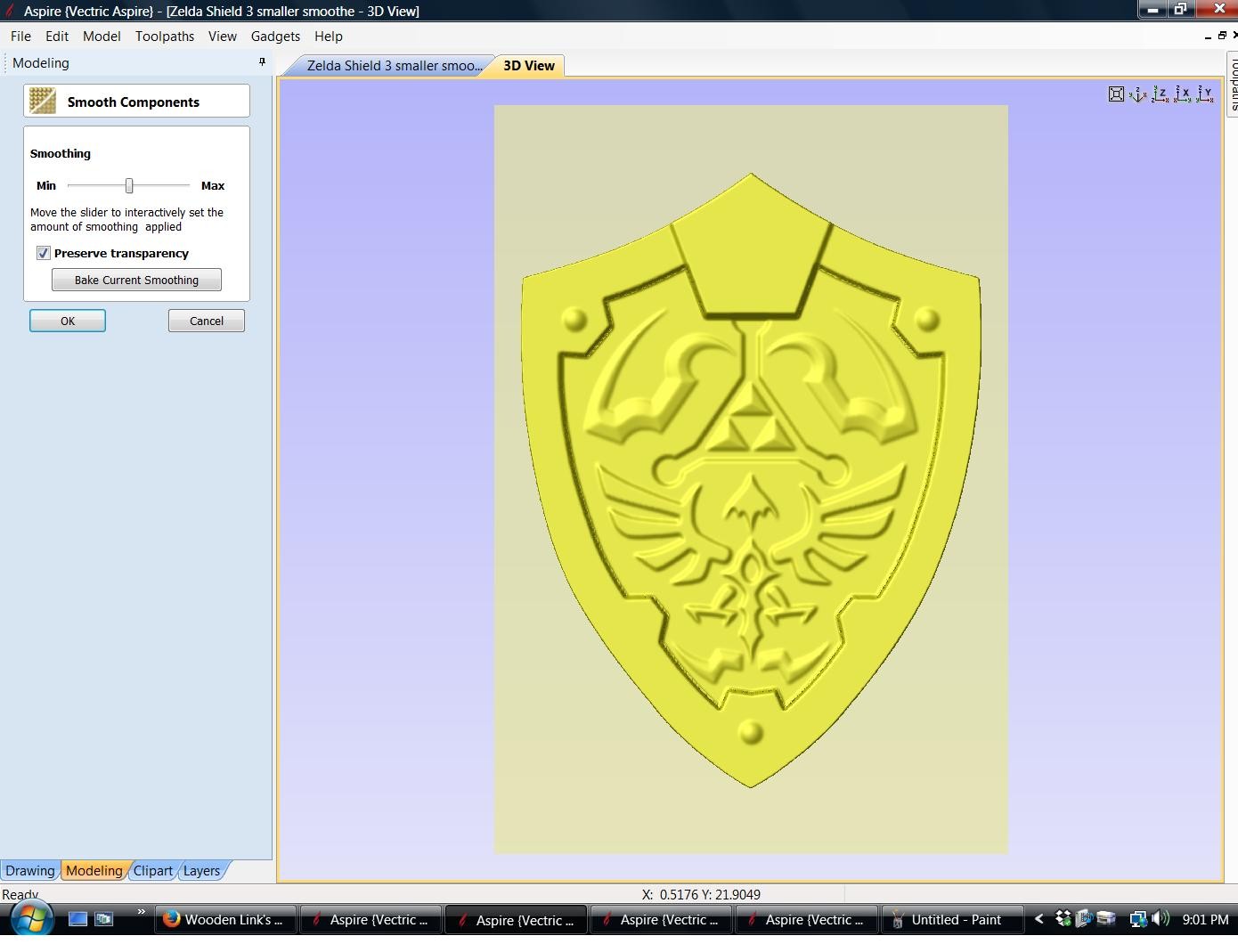View the model along the Y axis
1238x952 pixels.
[1204, 94]
